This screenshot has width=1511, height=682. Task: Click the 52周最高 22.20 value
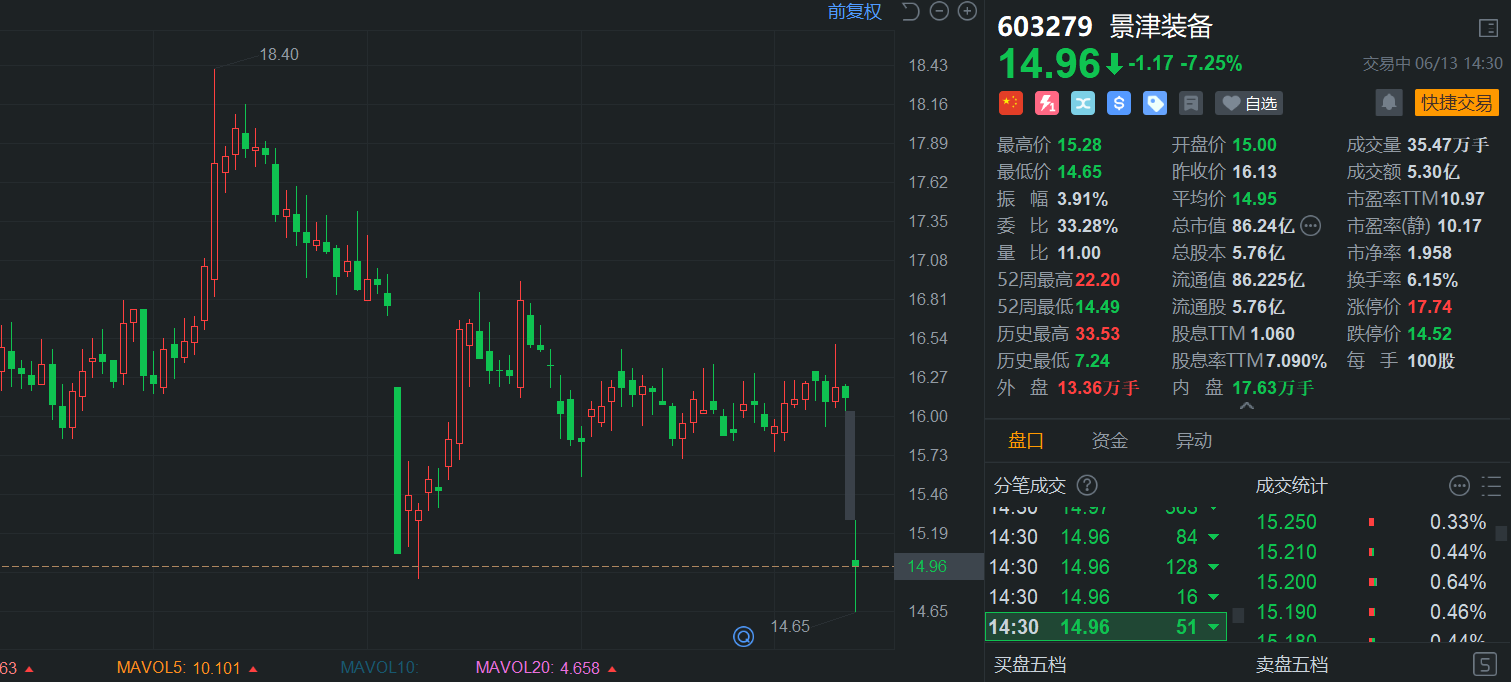[1097, 280]
